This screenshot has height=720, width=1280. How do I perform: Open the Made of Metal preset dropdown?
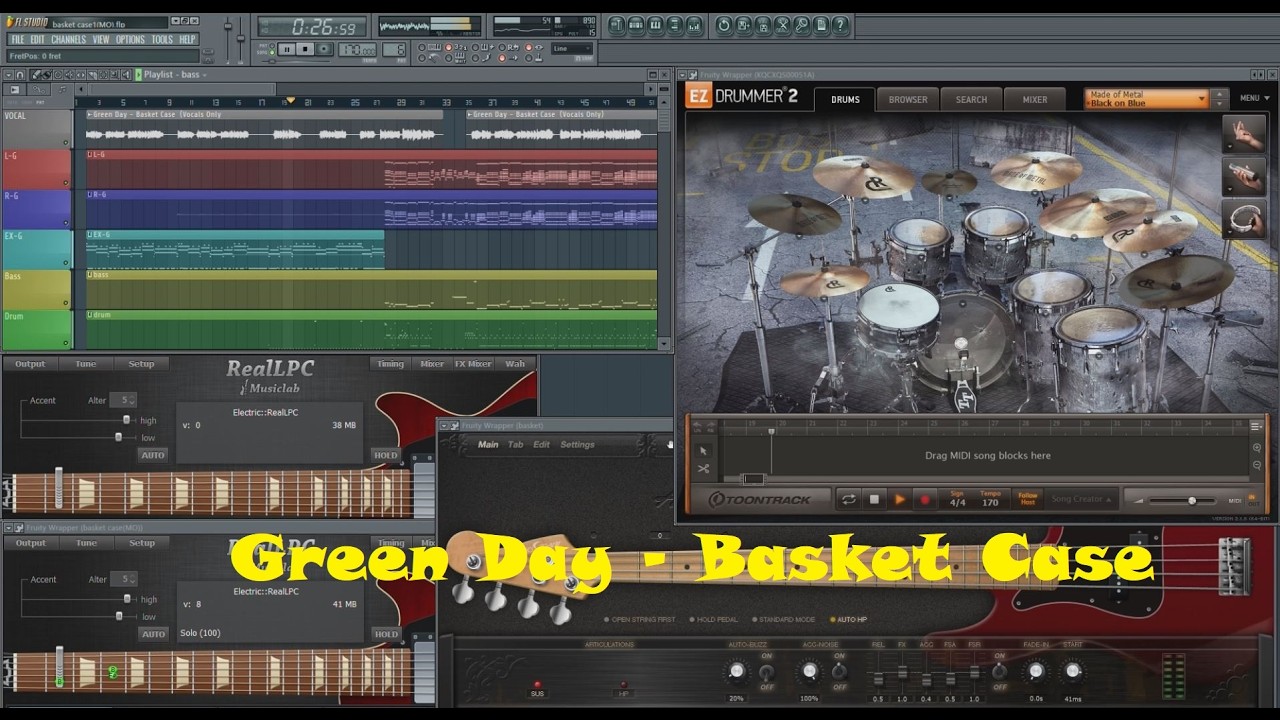click(1147, 99)
